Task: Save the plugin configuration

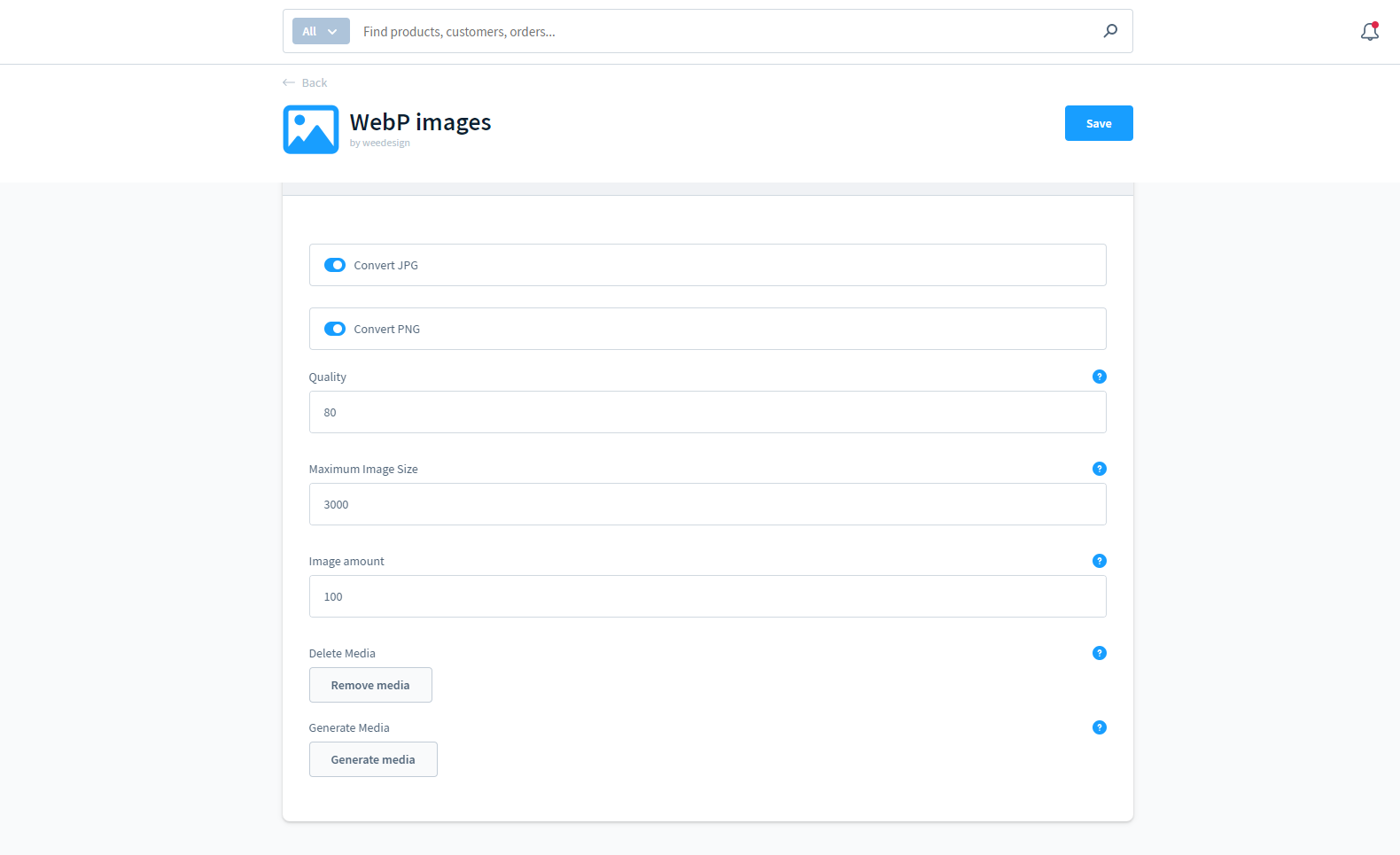Action: tap(1099, 123)
